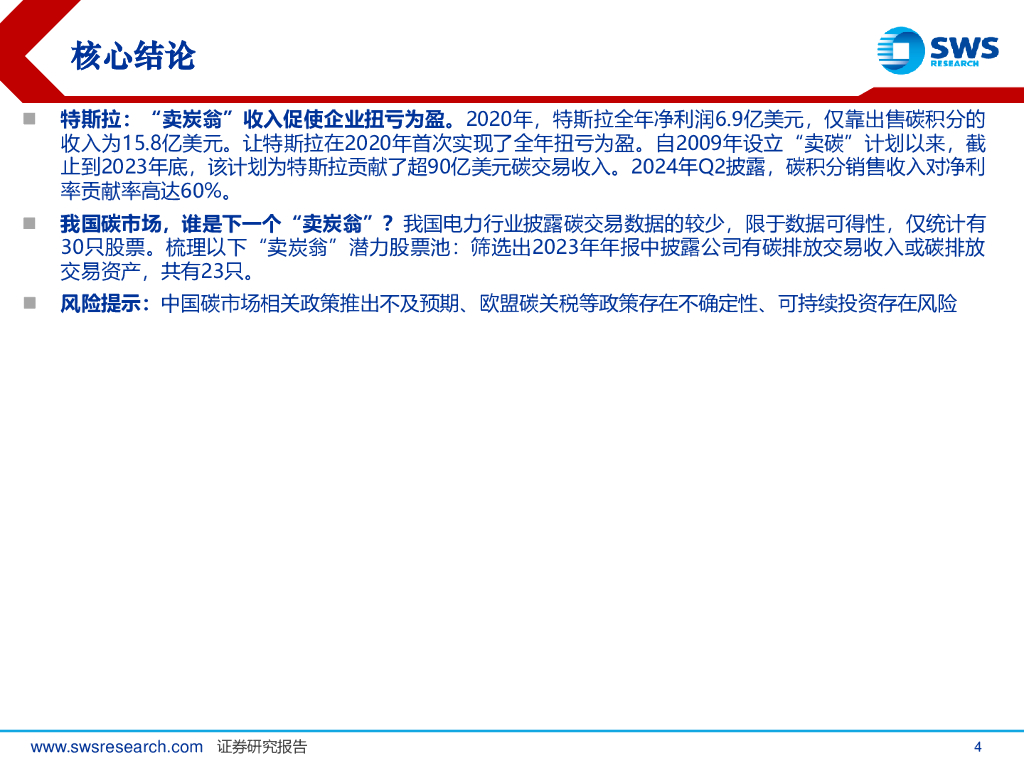This screenshot has width=1024, height=768.
Task: Click the text 特斯拉全年净利润6.9亿美元
Action: (x=678, y=120)
